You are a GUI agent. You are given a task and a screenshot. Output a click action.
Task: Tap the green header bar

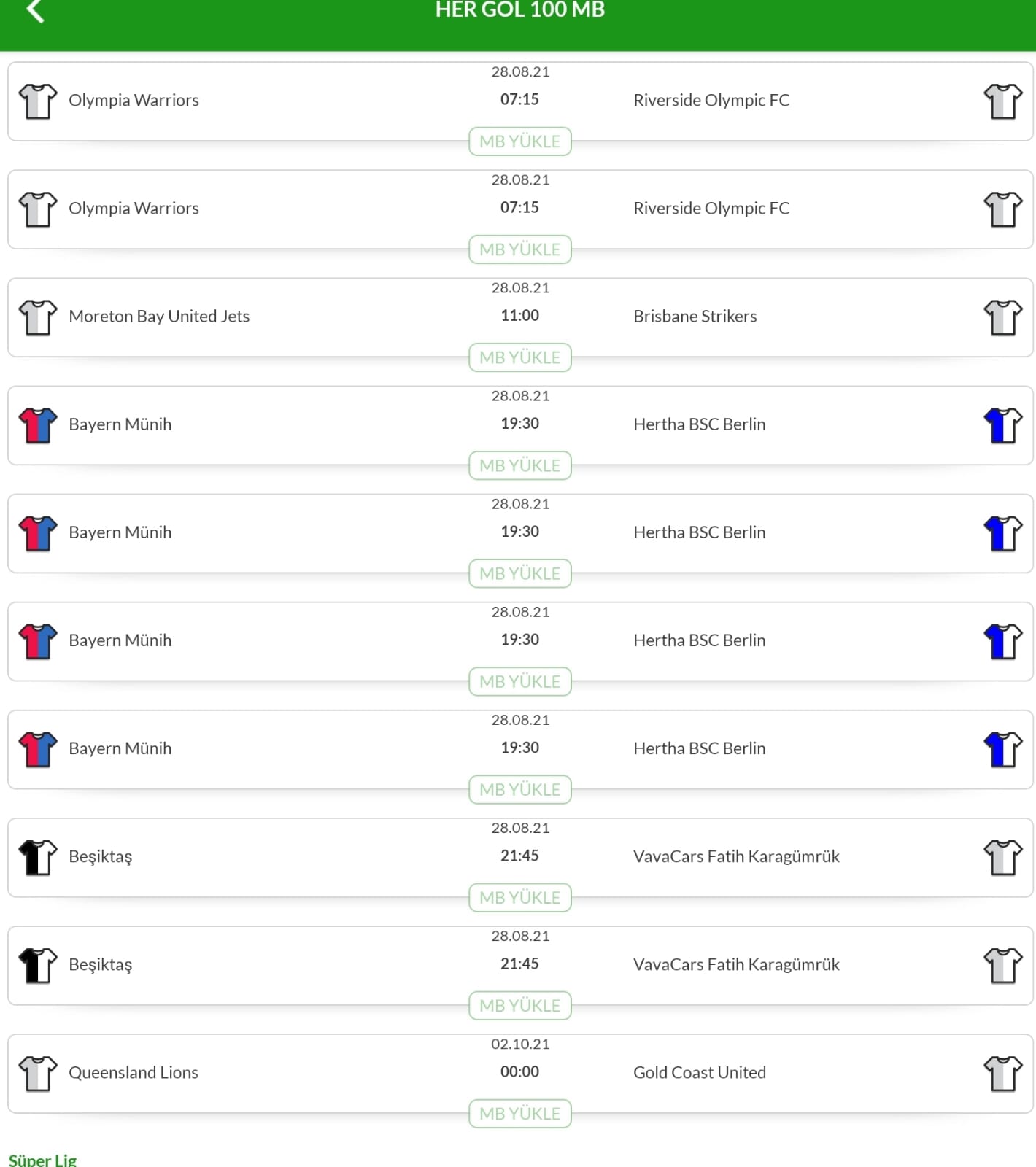[518, 26]
